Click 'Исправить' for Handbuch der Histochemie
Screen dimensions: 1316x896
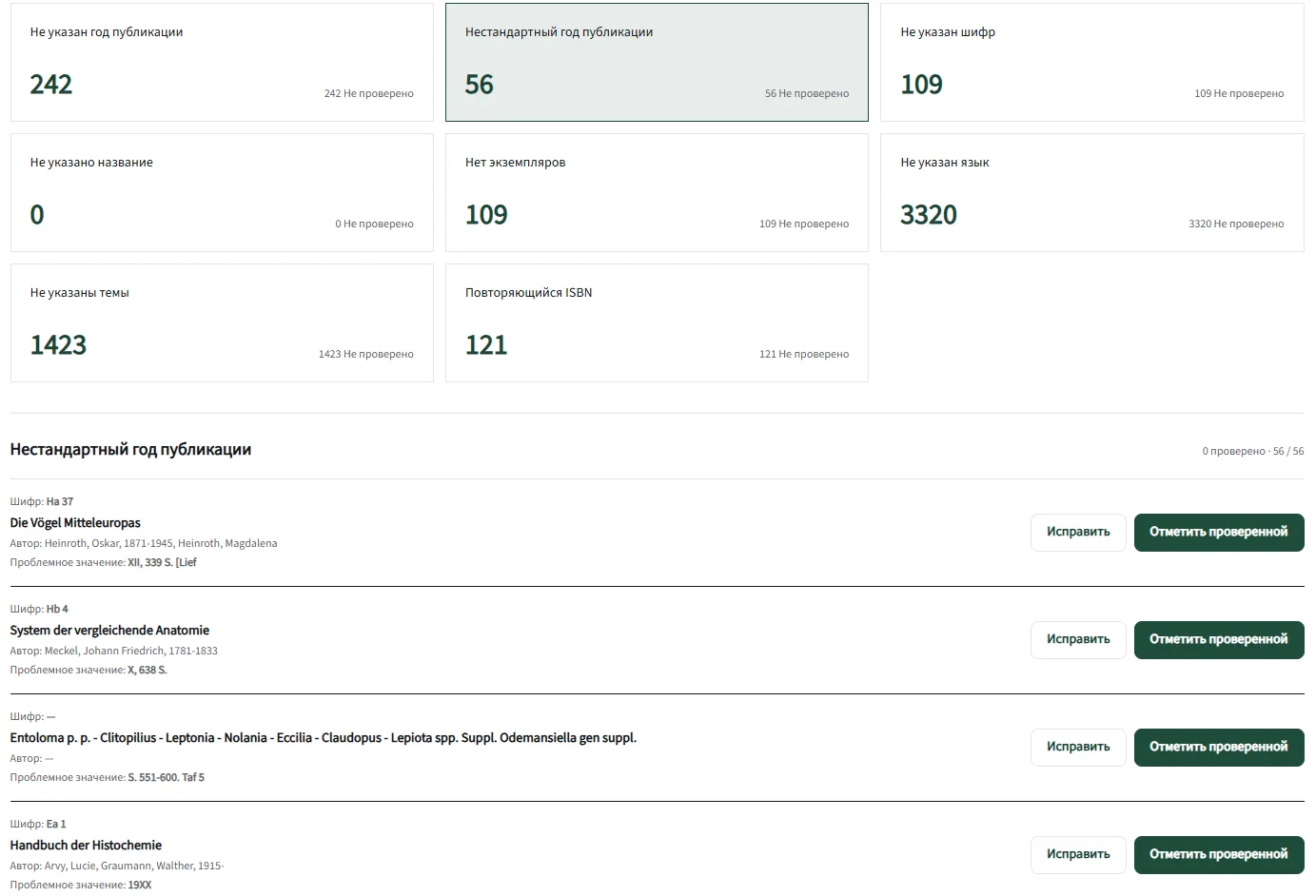pos(1078,854)
